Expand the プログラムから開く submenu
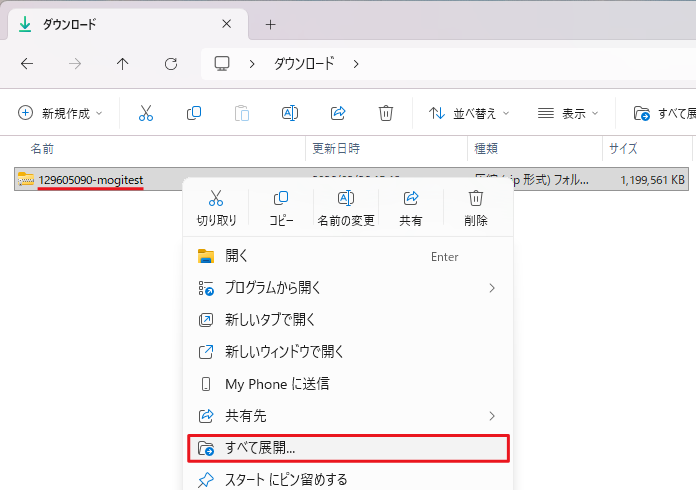 click(x=348, y=288)
